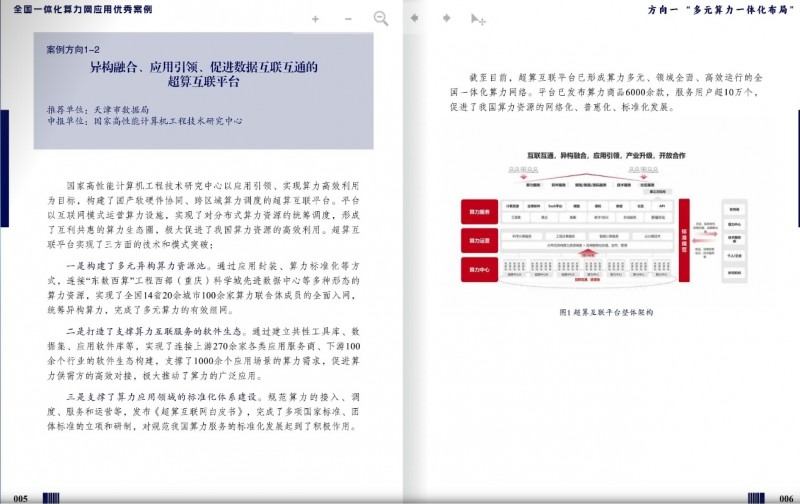Click the diagram heading 互联互通、异构融合、应用引领

(606, 155)
